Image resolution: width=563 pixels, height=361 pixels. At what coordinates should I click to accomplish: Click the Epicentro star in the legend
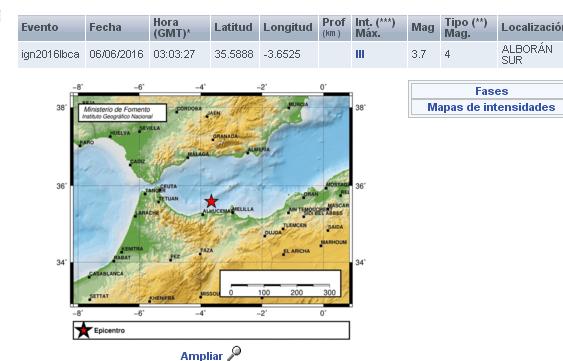[83, 330]
